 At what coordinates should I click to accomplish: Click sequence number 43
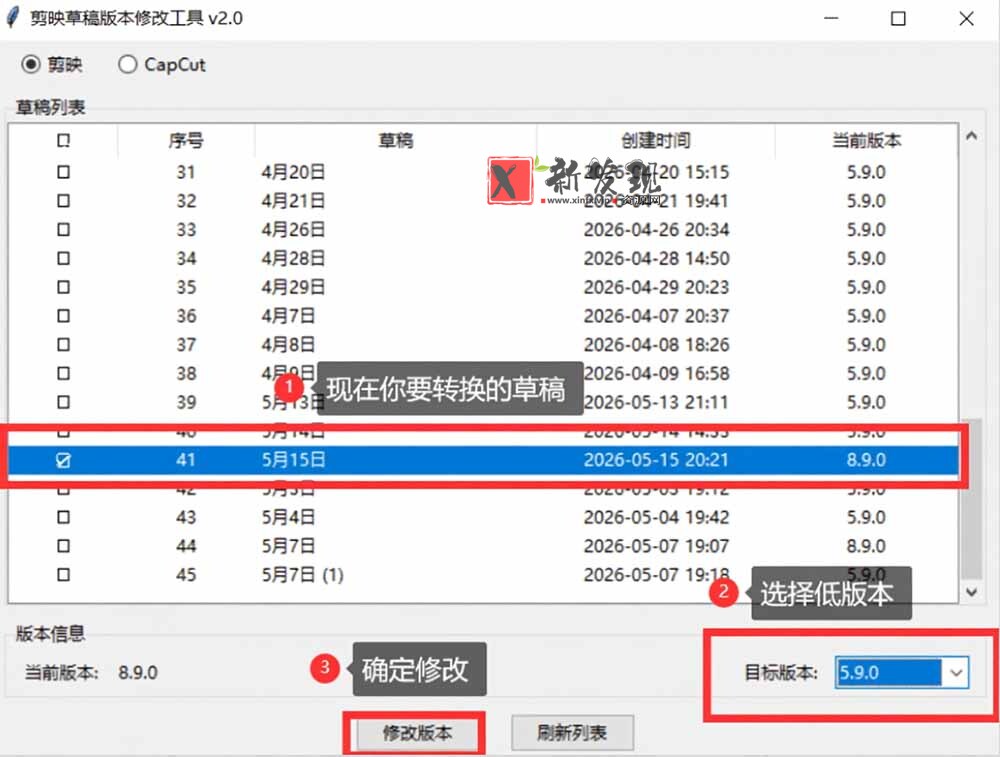(186, 517)
